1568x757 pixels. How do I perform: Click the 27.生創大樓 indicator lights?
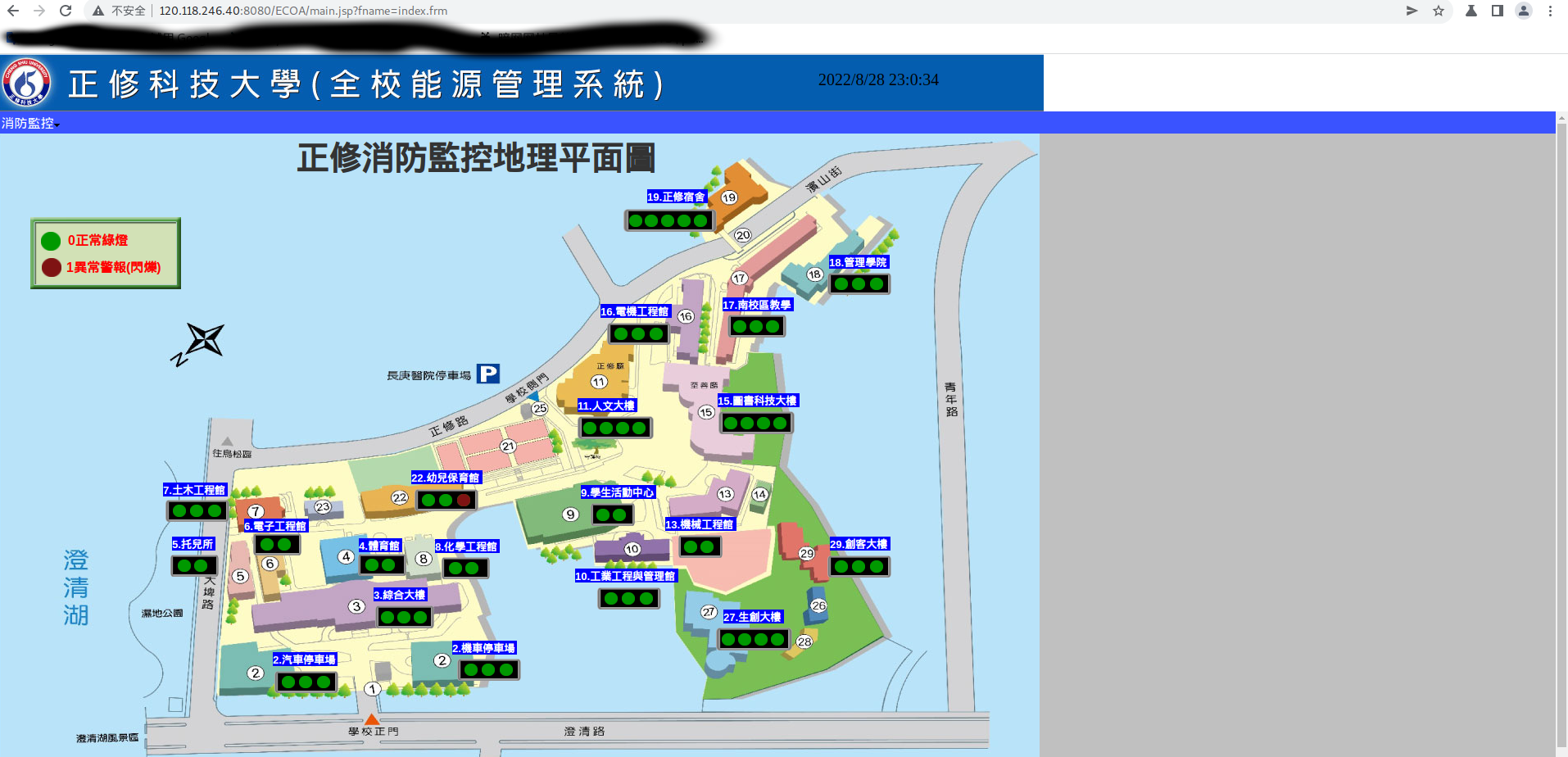tap(754, 639)
